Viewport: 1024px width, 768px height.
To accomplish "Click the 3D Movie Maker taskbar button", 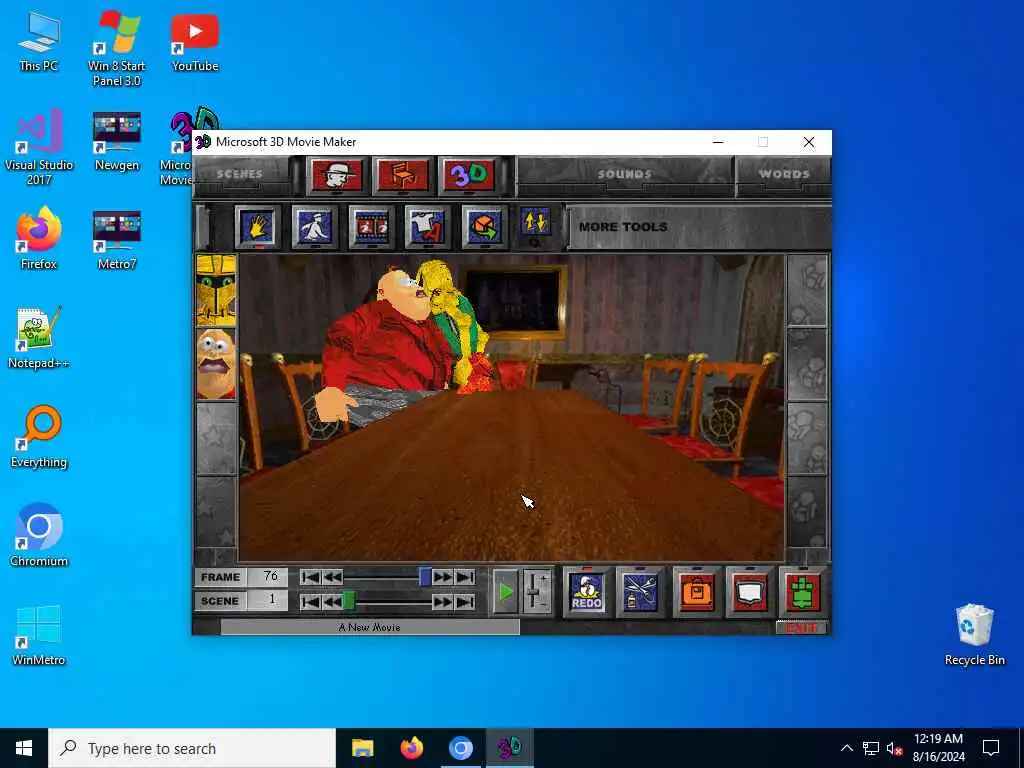I will point(509,748).
